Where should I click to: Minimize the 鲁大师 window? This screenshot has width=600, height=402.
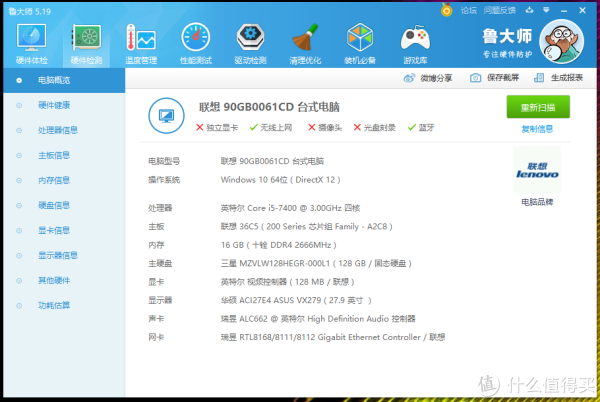564,11
